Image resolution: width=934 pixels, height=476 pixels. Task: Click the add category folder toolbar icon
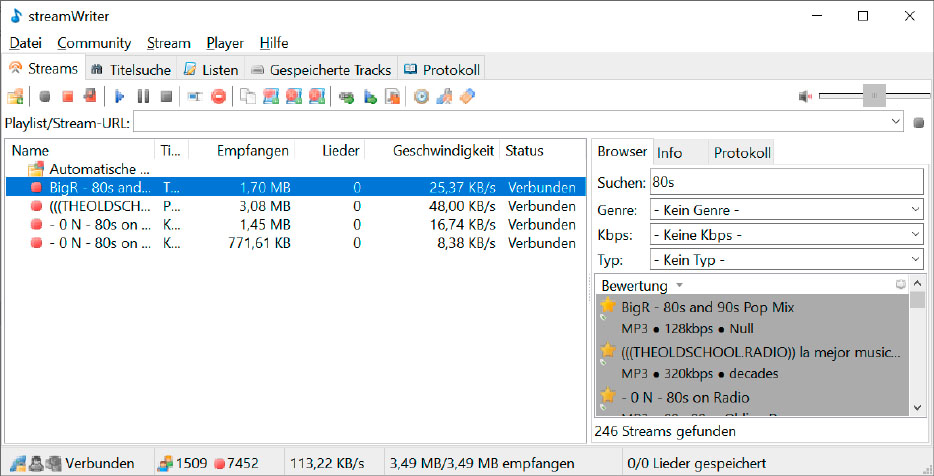click(15, 96)
